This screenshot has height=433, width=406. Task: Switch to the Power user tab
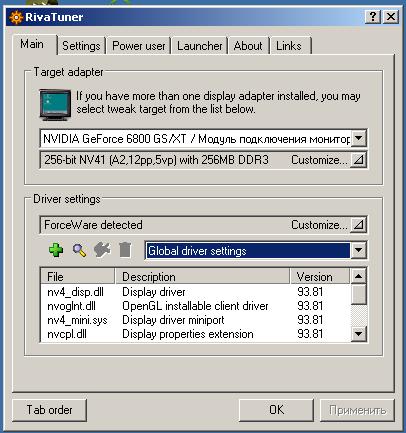click(139, 46)
